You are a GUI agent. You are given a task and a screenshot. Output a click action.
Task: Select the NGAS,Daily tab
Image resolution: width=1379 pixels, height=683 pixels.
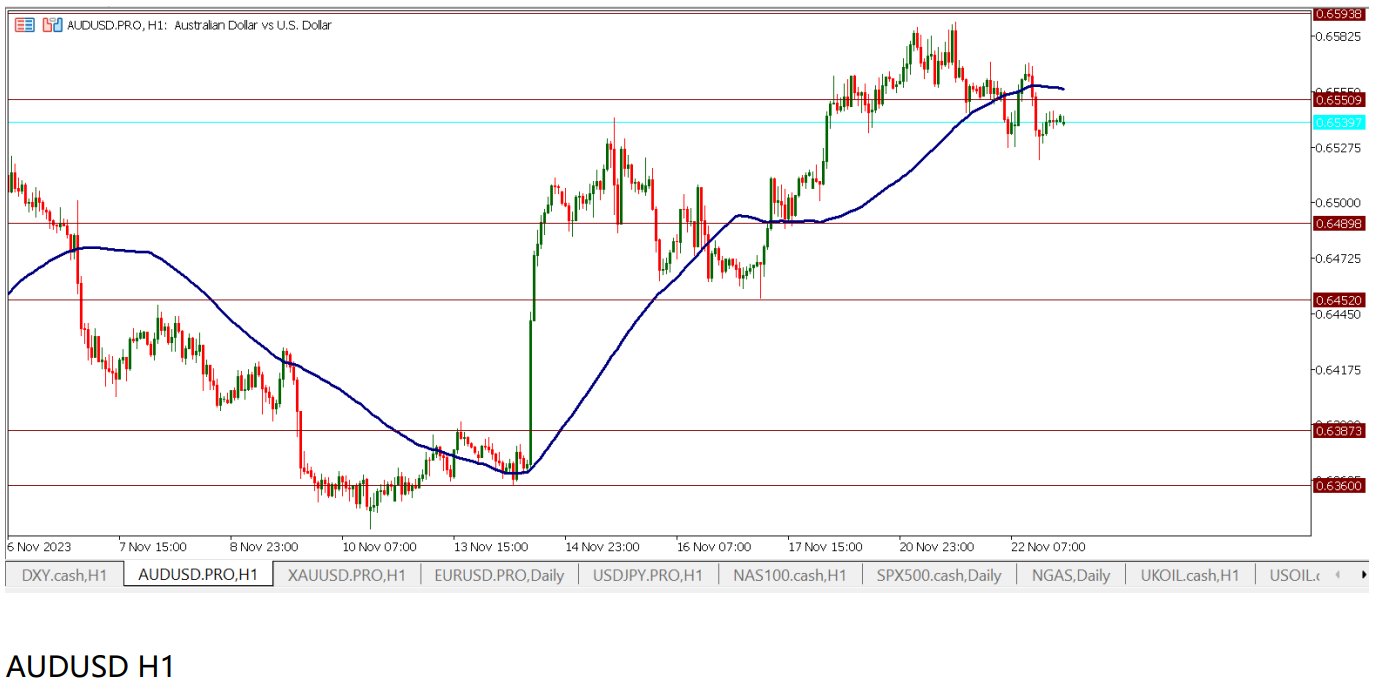point(1070,575)
